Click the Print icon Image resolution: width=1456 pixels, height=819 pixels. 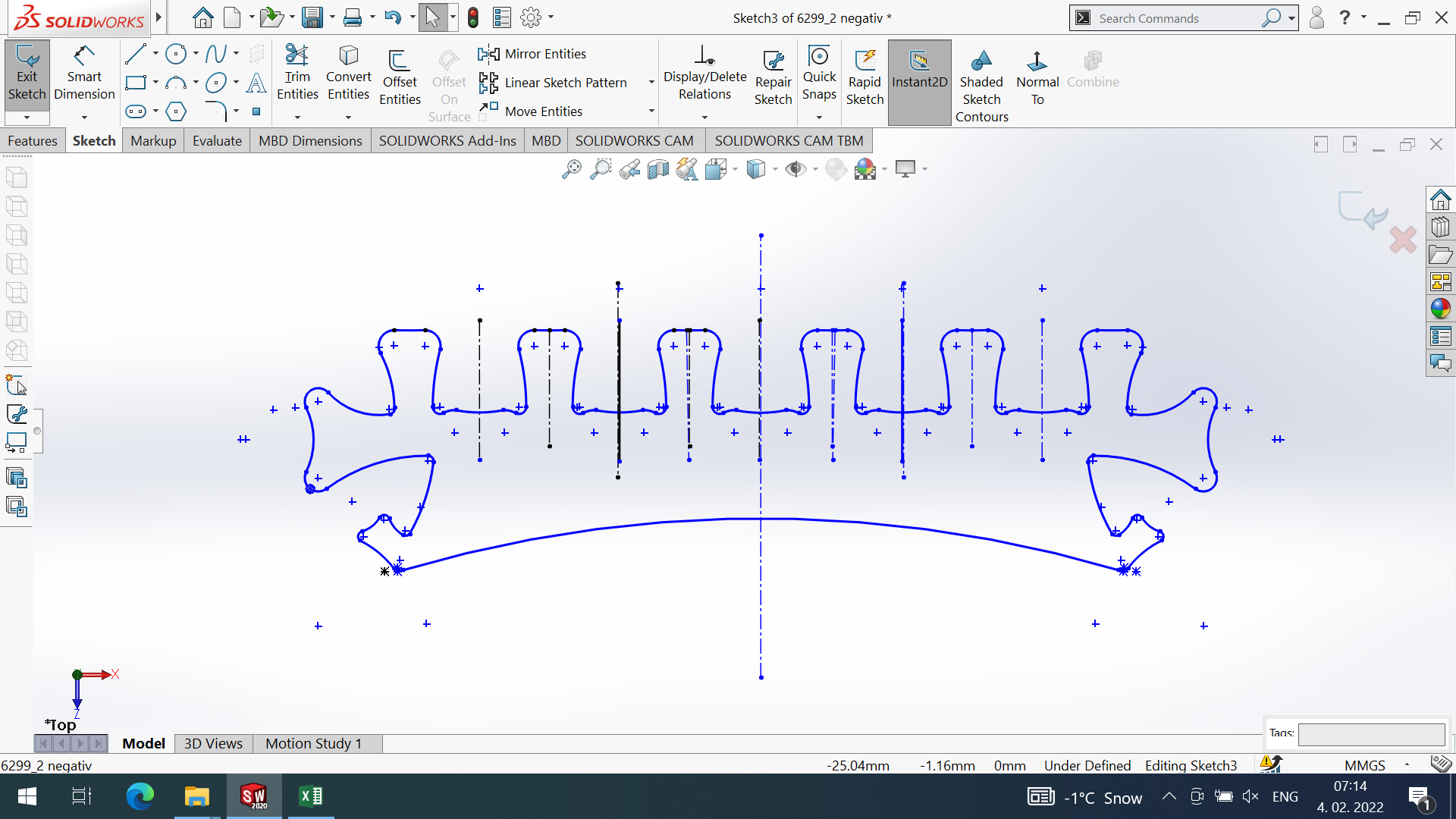coord(353,17)
